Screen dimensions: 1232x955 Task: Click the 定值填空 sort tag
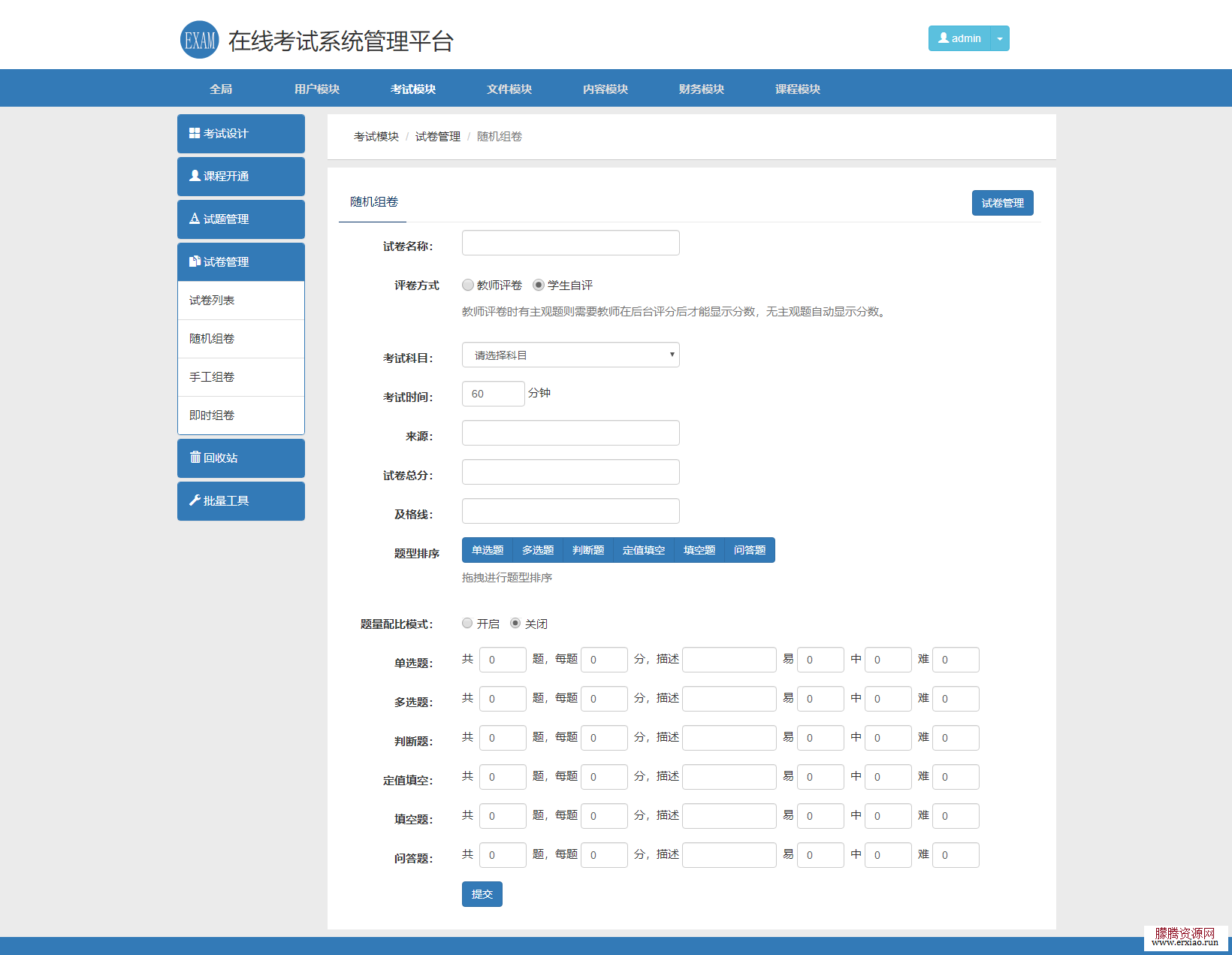point(644,550)
